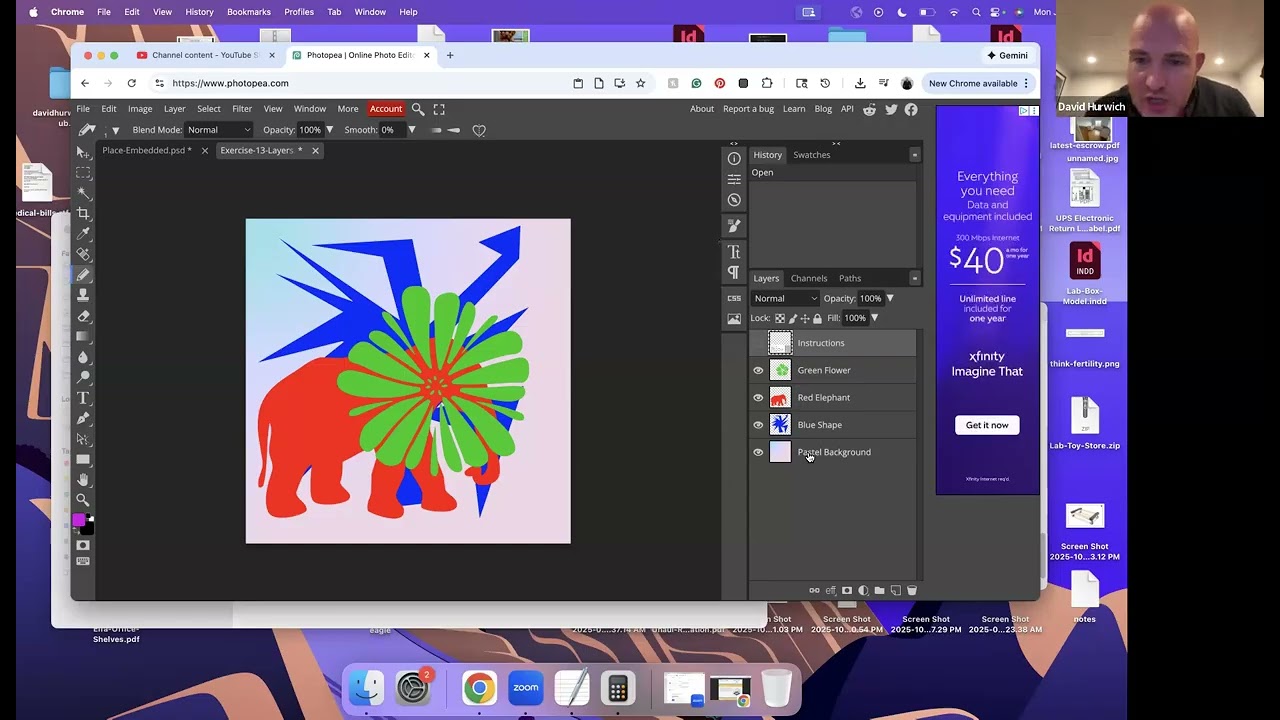The height and width of the screenshot is (720, 1280).
Task: Switch to Place-Embedded.psd document tab
Action: [x=146, y=150]
